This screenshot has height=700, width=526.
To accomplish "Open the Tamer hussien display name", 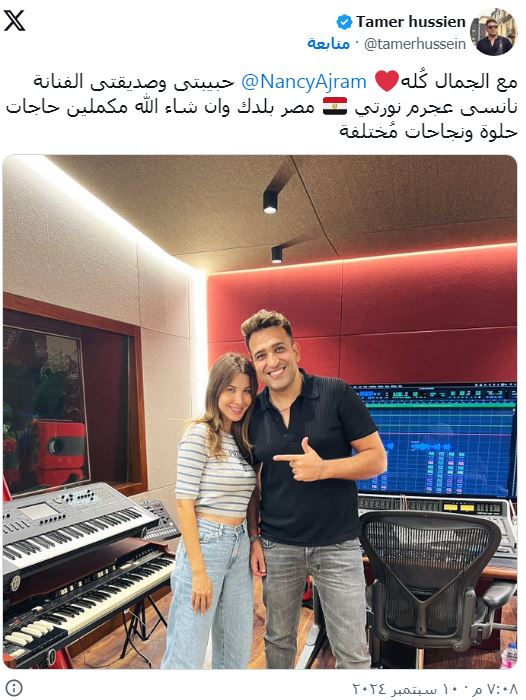I will (x=410, y=21).
